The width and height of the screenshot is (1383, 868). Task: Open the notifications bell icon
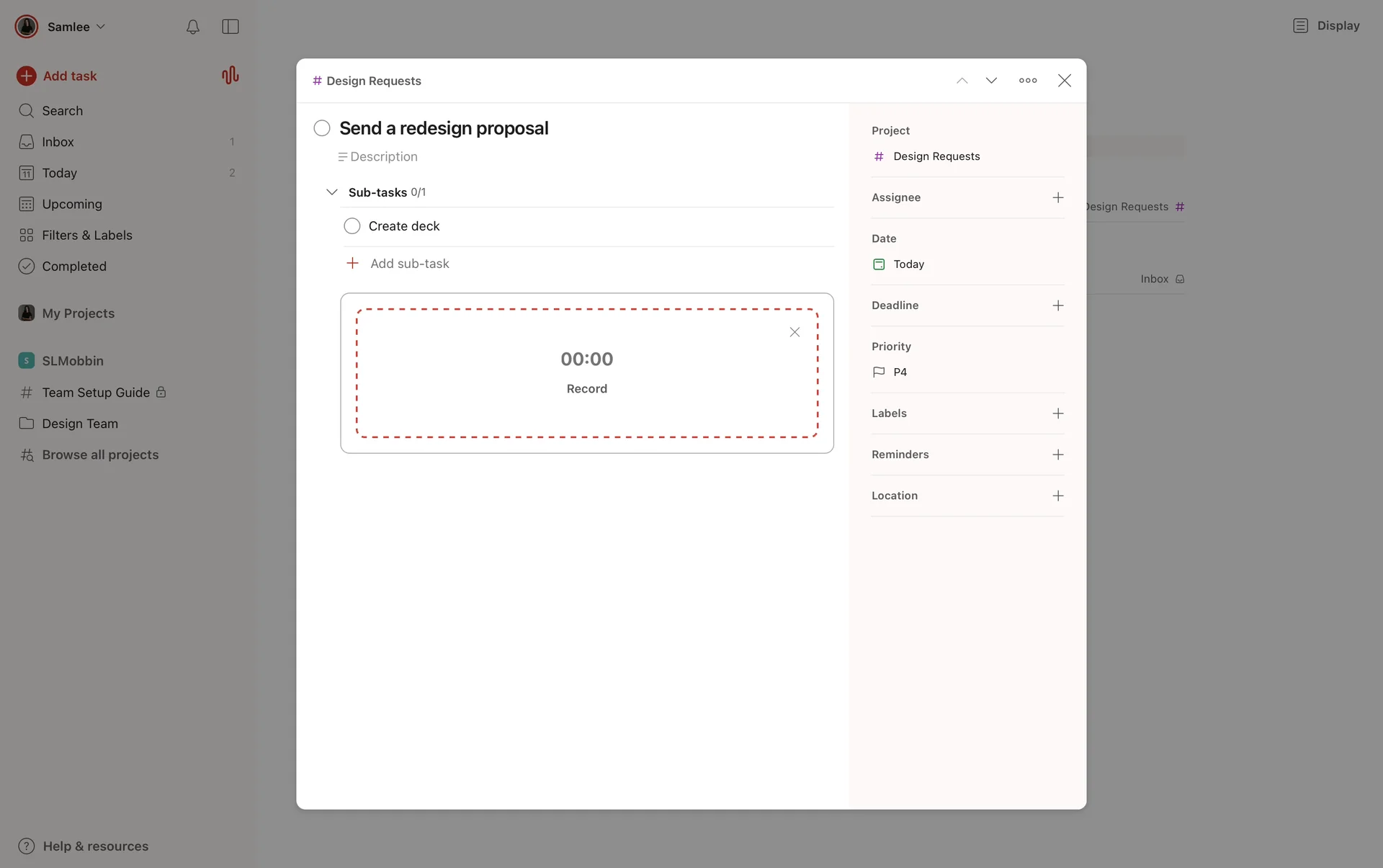(x=192, y=27)
